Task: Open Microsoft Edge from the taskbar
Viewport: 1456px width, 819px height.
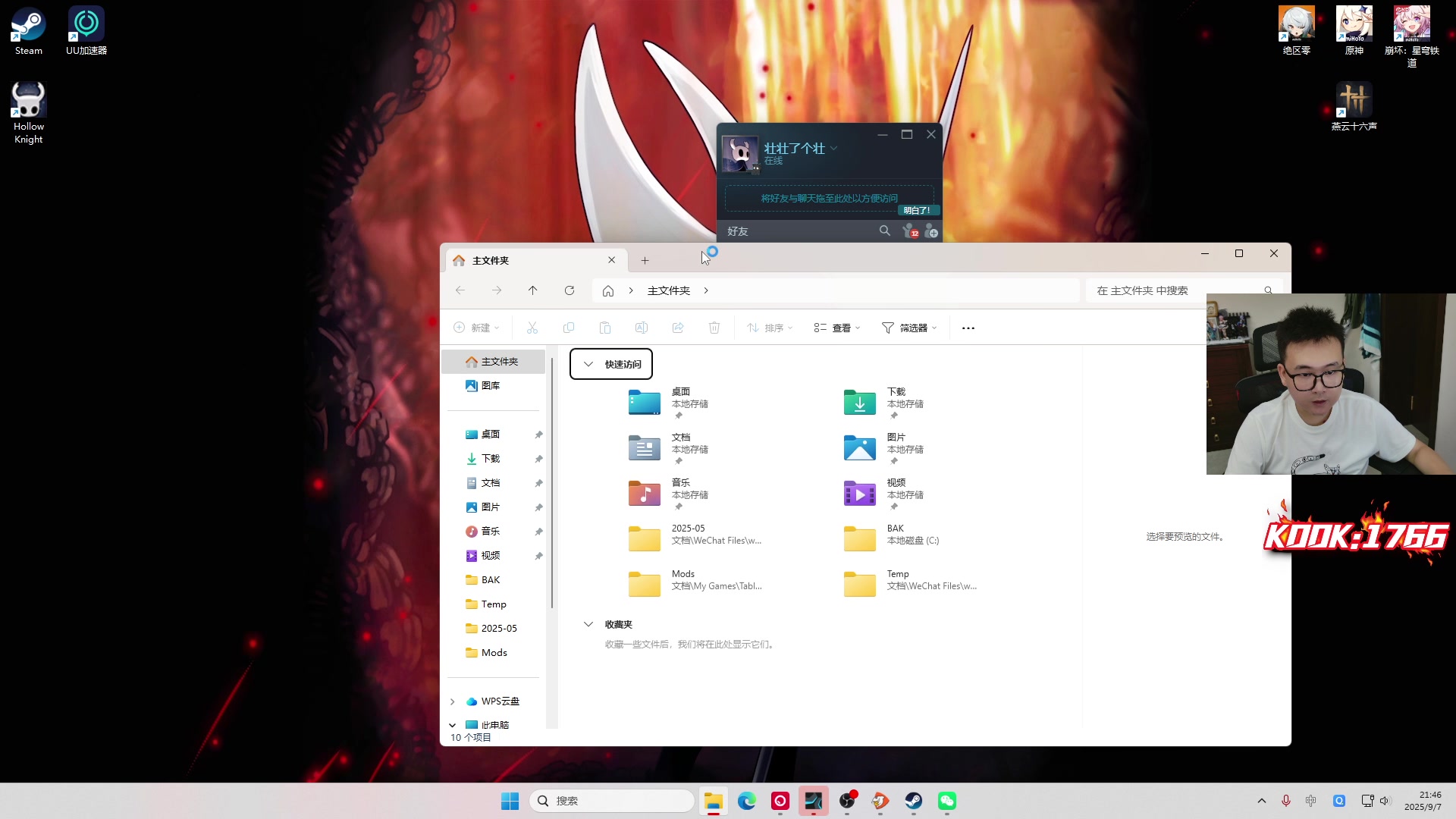Action: [747, 801]
